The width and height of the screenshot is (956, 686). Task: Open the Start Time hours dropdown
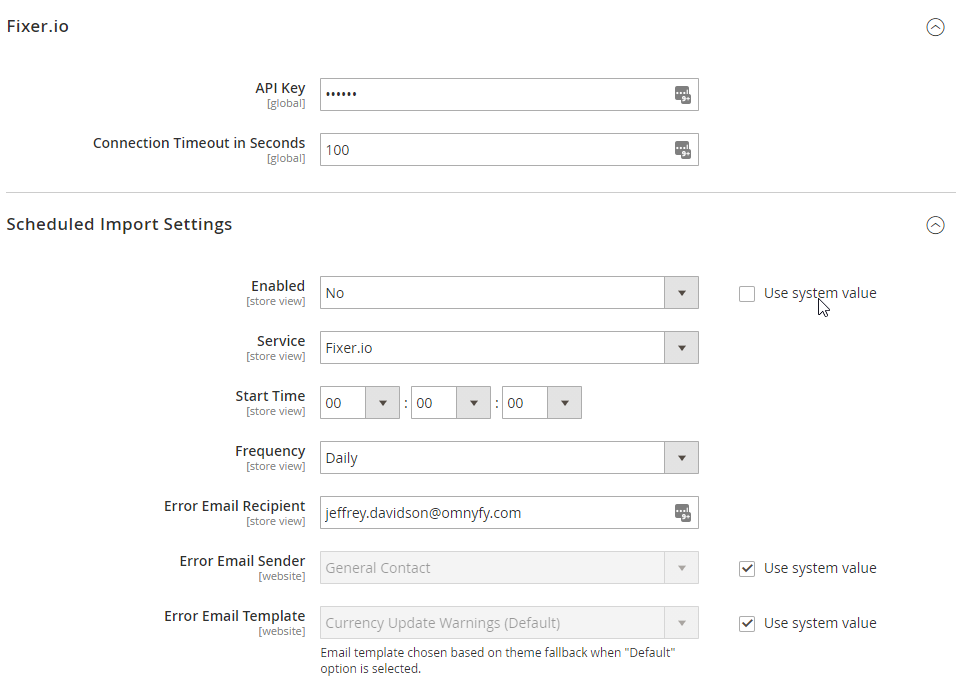click(360, 402)
